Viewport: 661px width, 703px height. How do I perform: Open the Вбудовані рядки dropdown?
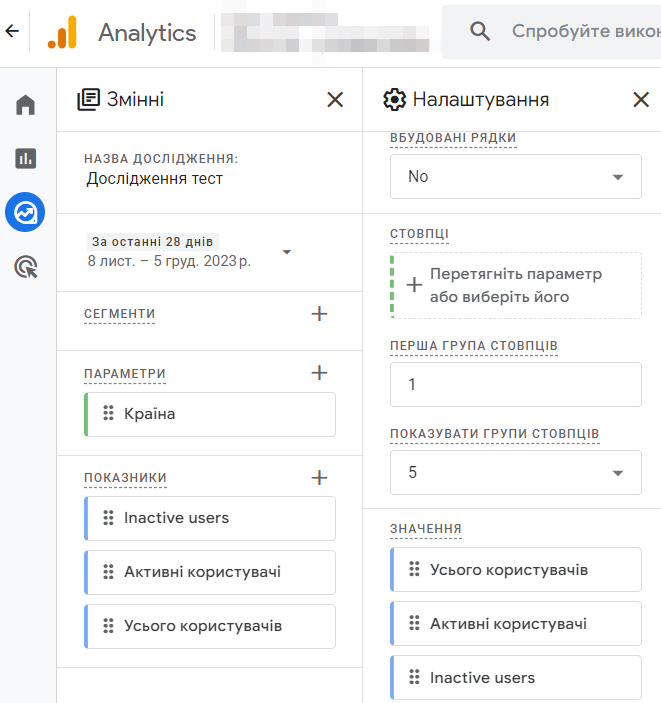pos(515,177)
